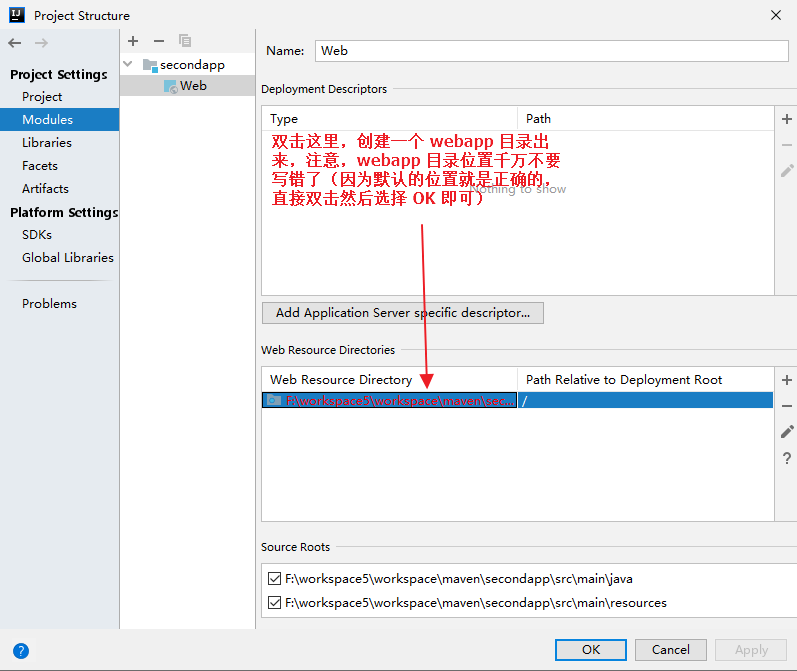Click the forward navigation arrow

41,43
